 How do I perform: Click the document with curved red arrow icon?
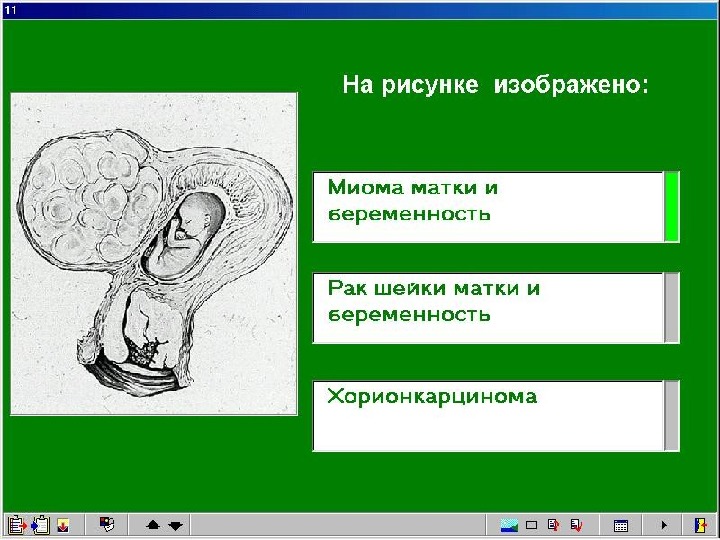554,524
